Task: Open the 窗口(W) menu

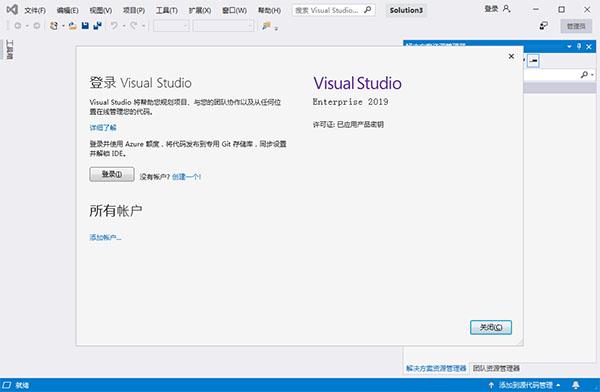Action: 234,10
